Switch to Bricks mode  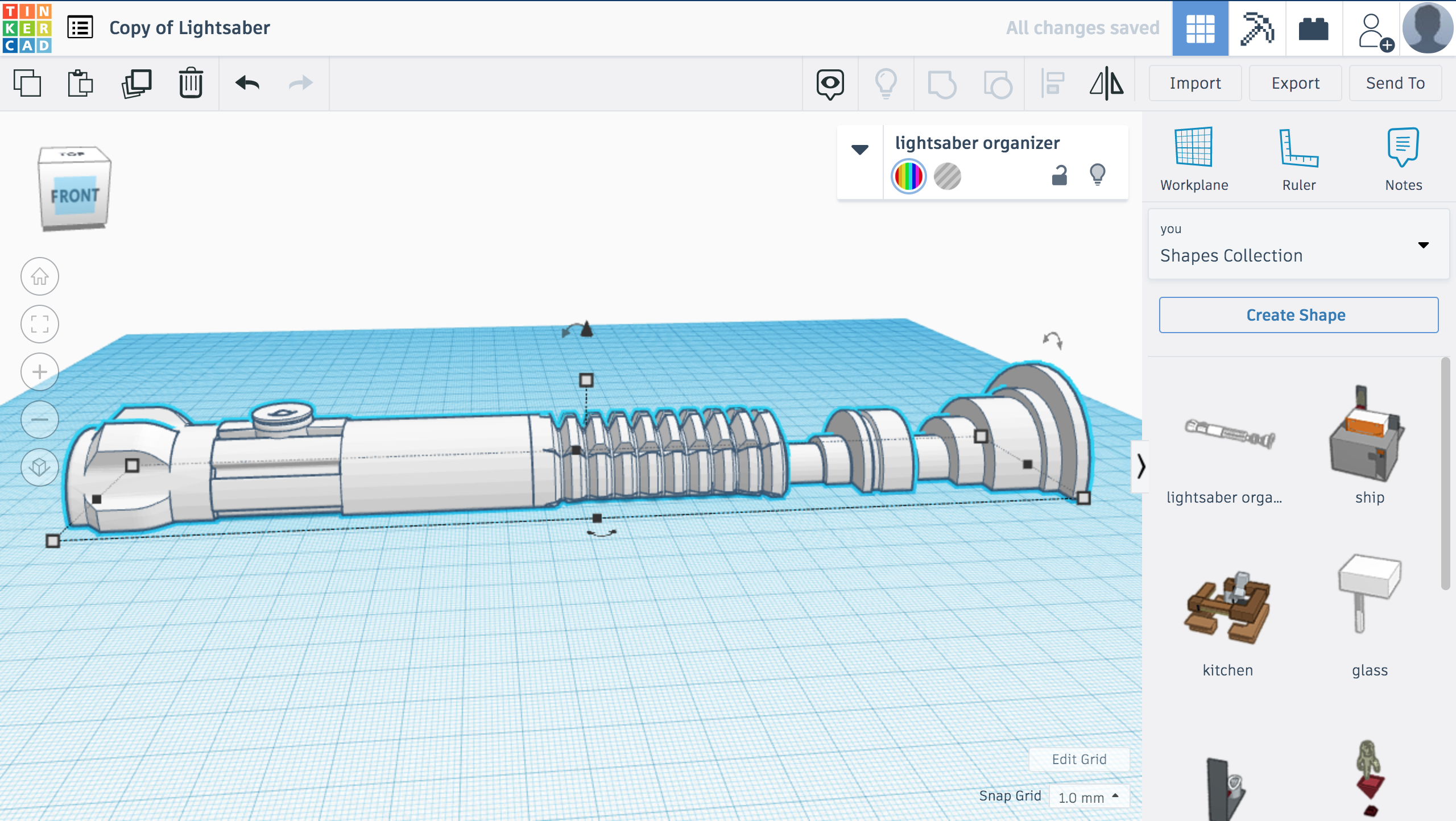point(1314,28)
